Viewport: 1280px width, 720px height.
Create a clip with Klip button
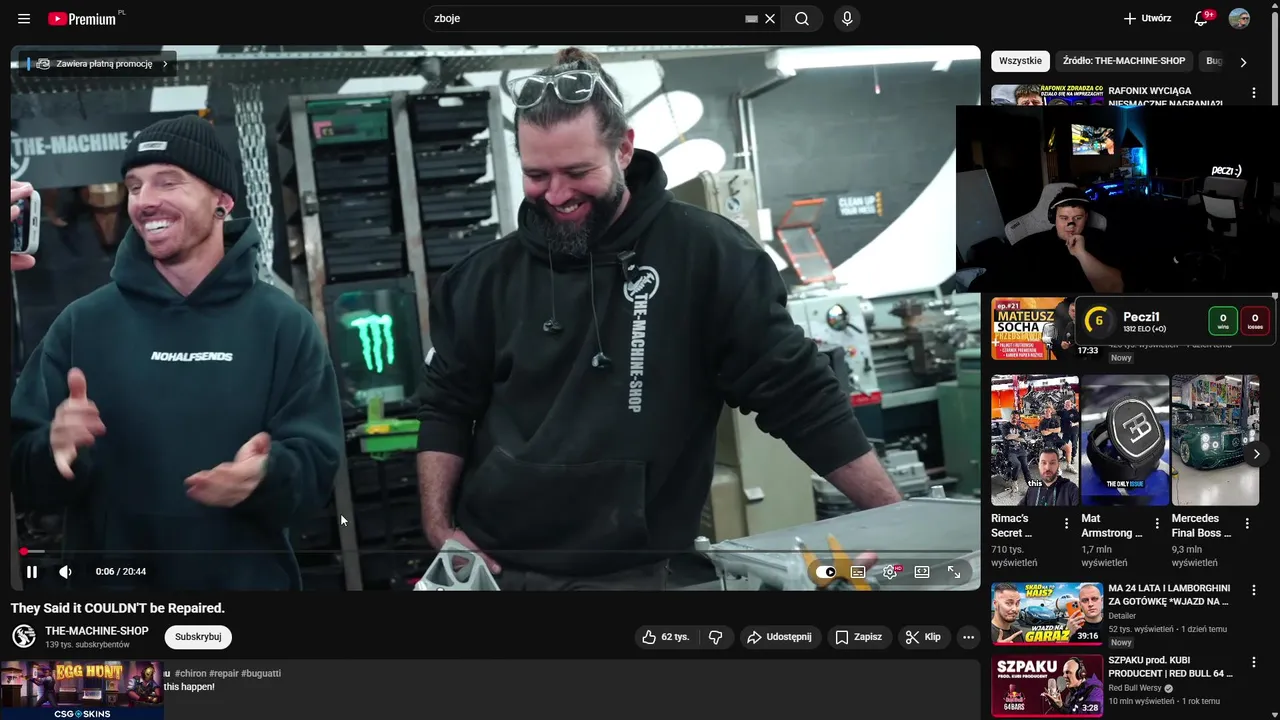coord(923,637)
